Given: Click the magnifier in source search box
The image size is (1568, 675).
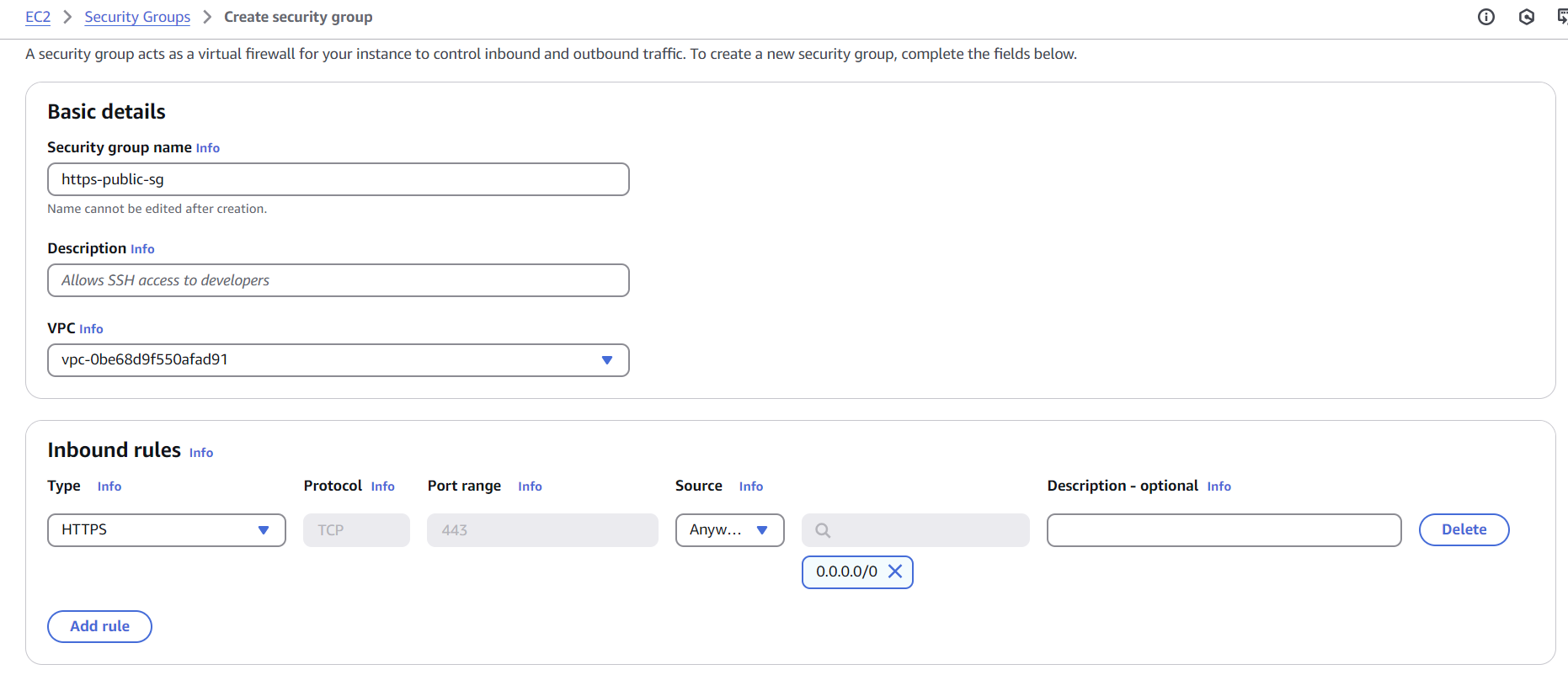Looking at the screenshot, I should point(823,530).
